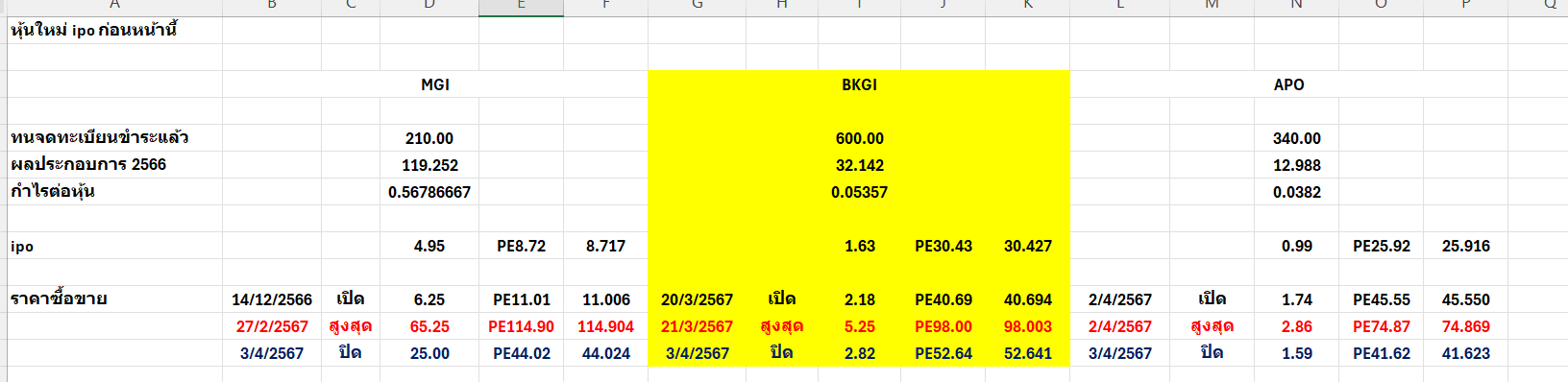
Task: Click the BKGI ipo price 1.63
Action: 859,246
